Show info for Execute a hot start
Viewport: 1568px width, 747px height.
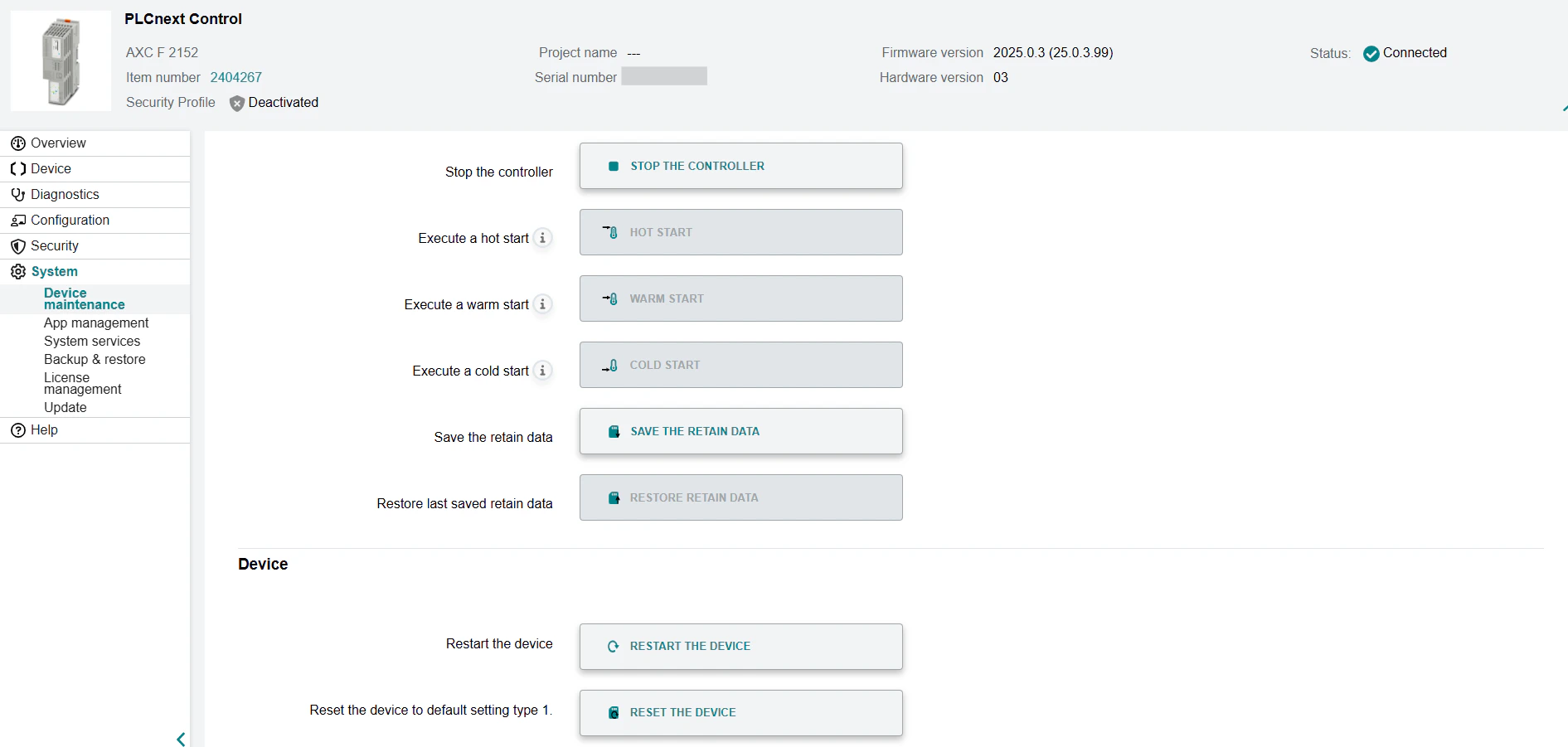[543, 238]
